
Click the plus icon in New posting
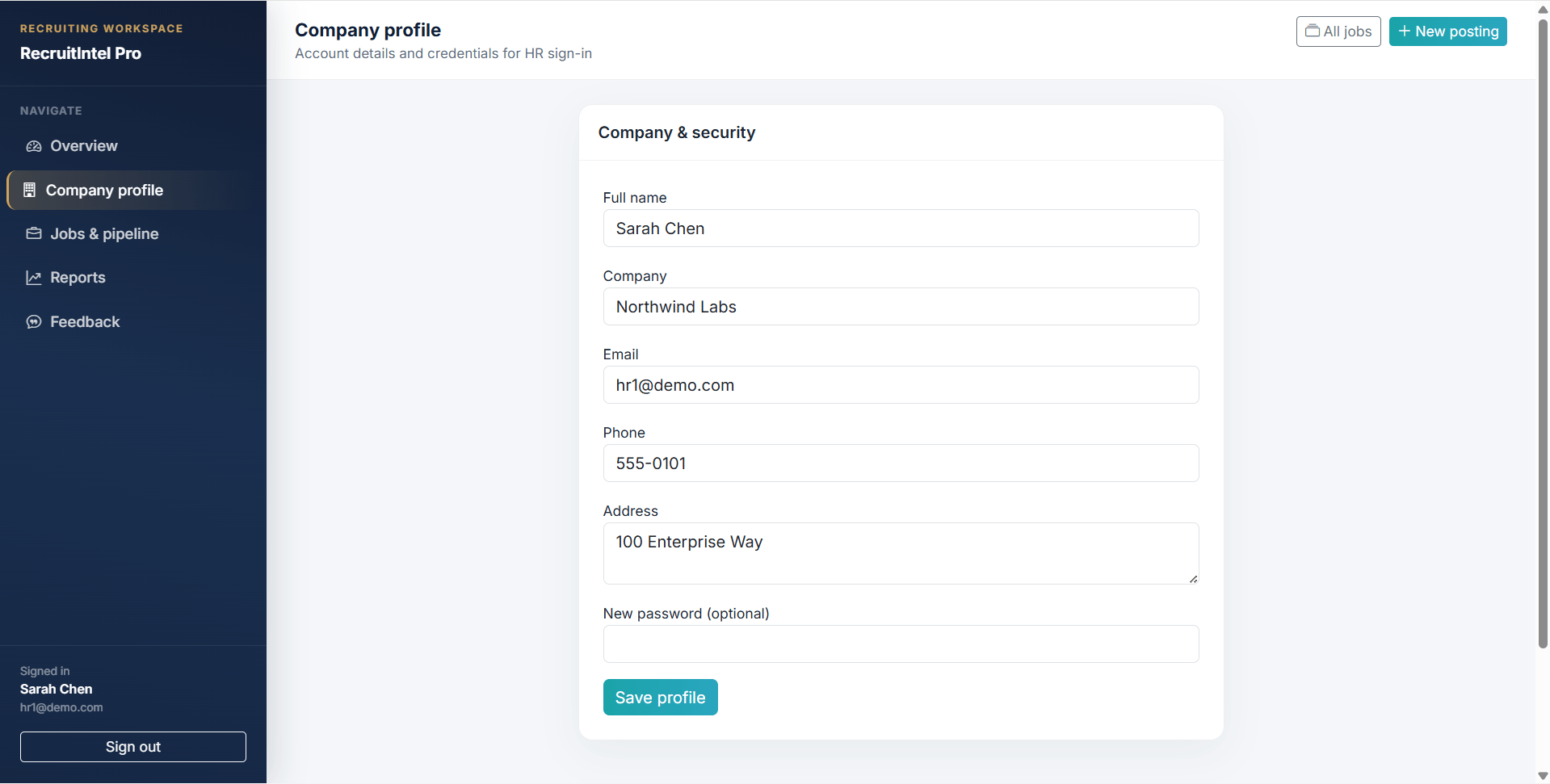(1405, 31)
